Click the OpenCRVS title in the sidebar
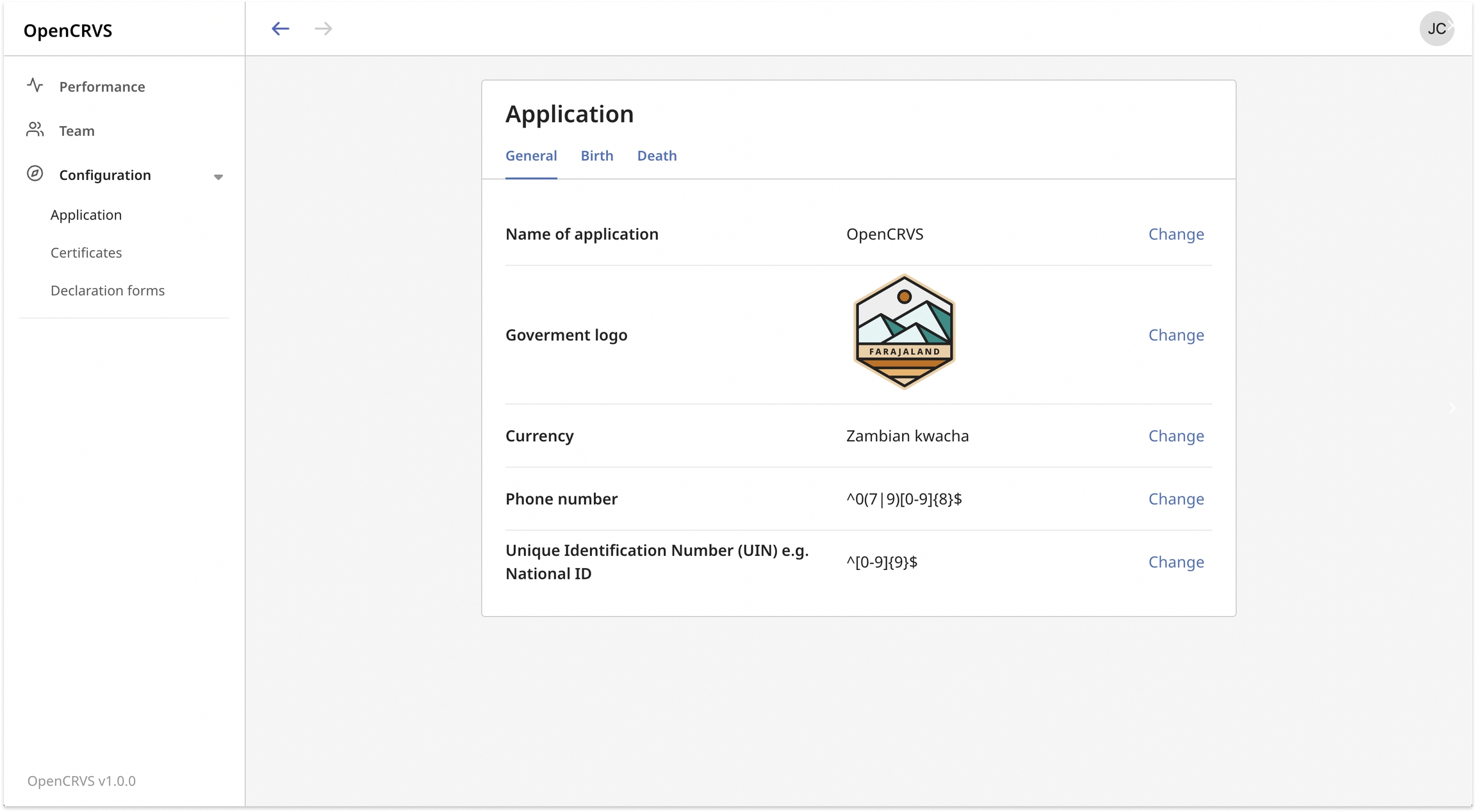Image resolution: width=1476 pixels, height=812 pixels. (68, 31)
